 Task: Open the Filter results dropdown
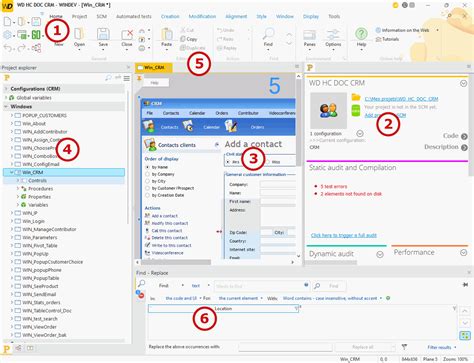point(442,347)
